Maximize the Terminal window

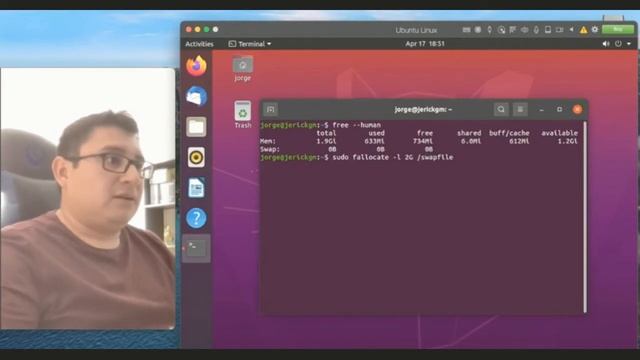tap(559, 109)
